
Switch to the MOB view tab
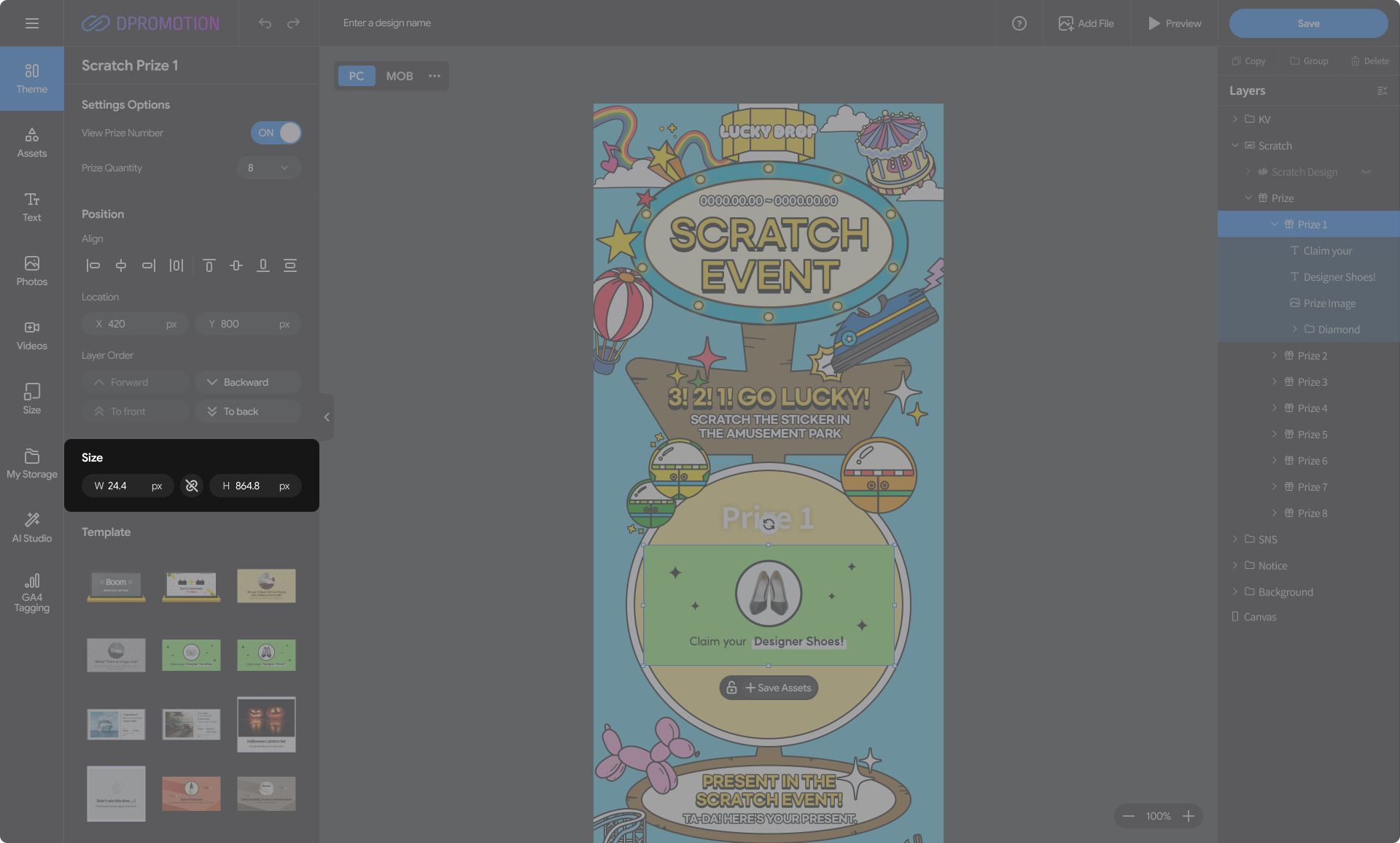[399, 76]
